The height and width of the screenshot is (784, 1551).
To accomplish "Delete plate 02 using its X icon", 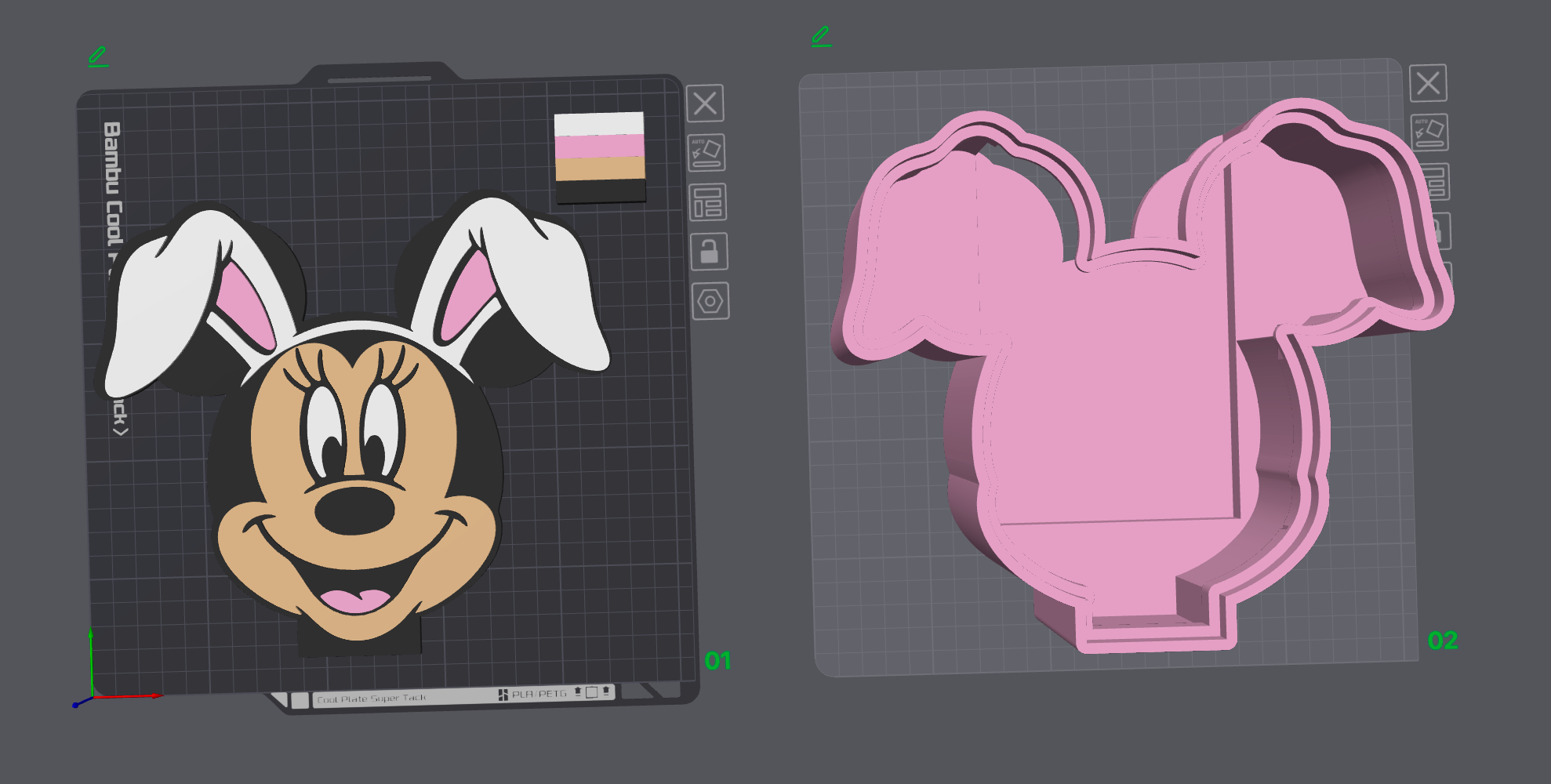I will point(1429,84).
